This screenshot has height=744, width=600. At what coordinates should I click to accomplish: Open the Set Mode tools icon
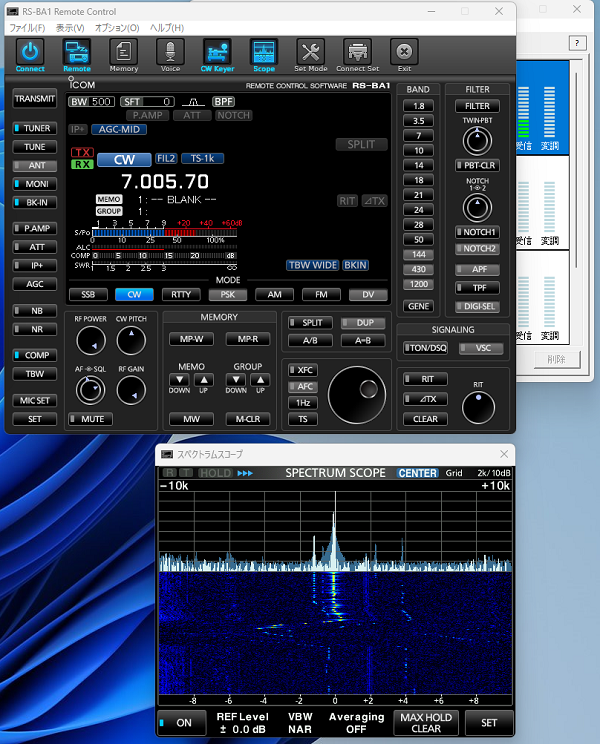point(311,52)
